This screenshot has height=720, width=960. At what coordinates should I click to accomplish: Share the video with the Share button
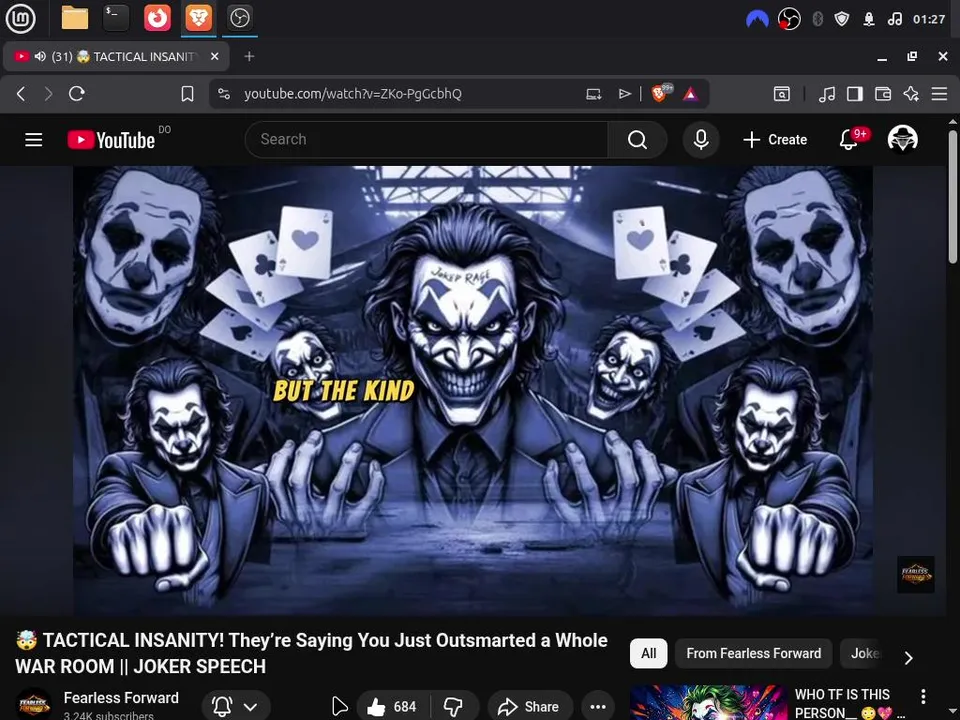(x=530, y=707)
